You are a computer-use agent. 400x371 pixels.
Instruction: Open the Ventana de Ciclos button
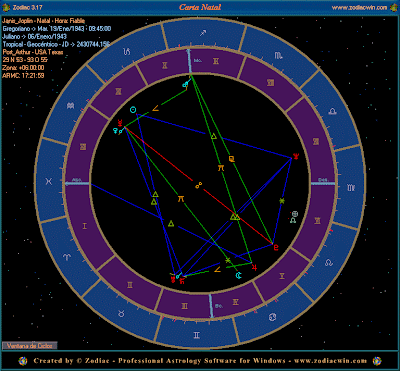(x=30, y=346)
